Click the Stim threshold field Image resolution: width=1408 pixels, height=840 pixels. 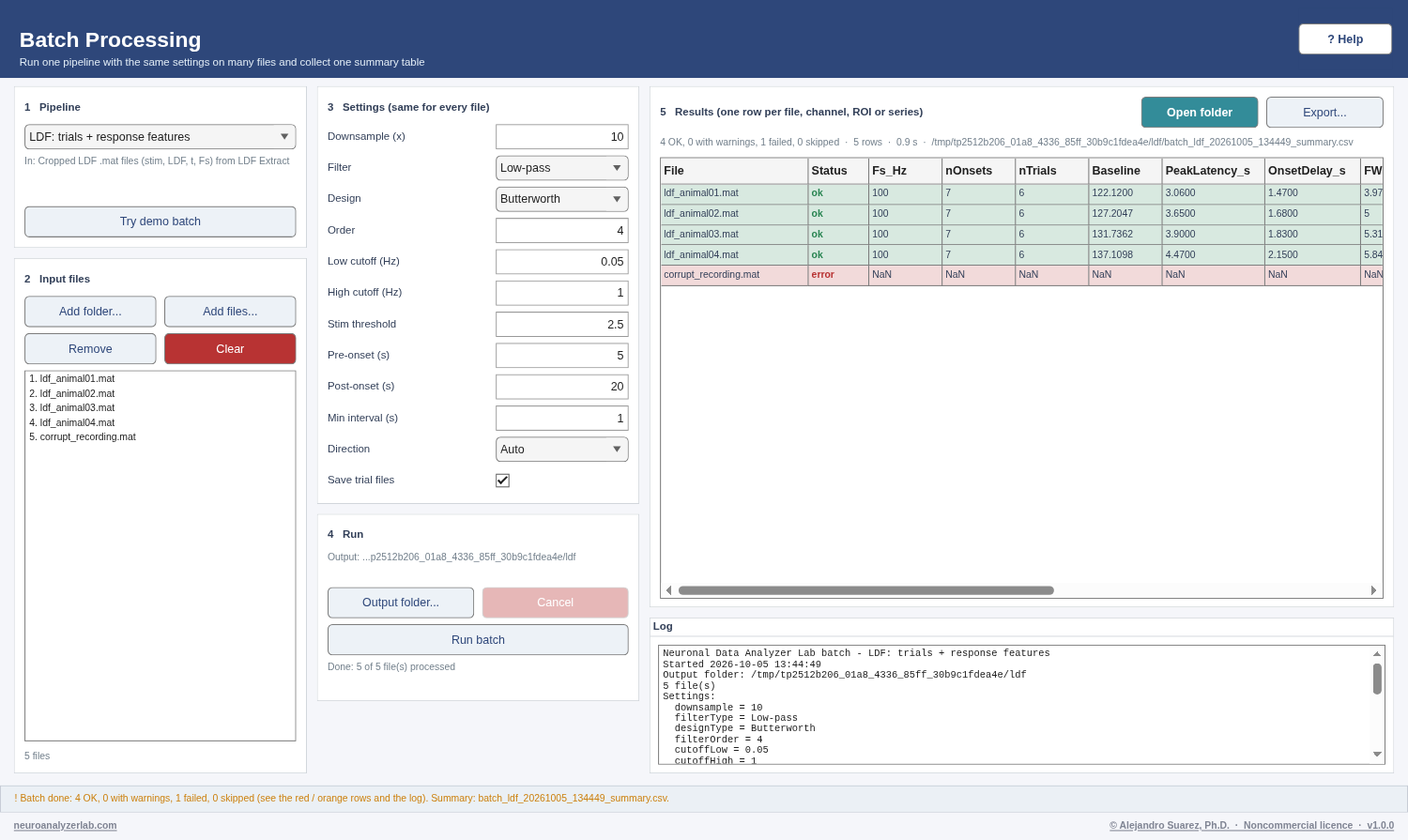pos(561,325)
